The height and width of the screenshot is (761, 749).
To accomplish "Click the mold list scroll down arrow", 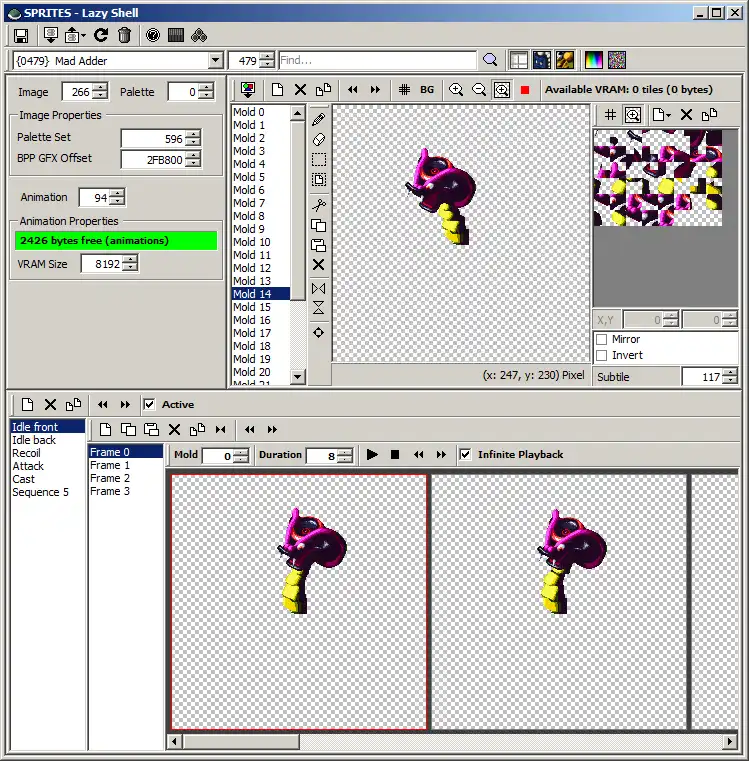I will click(x=298, y=376).
